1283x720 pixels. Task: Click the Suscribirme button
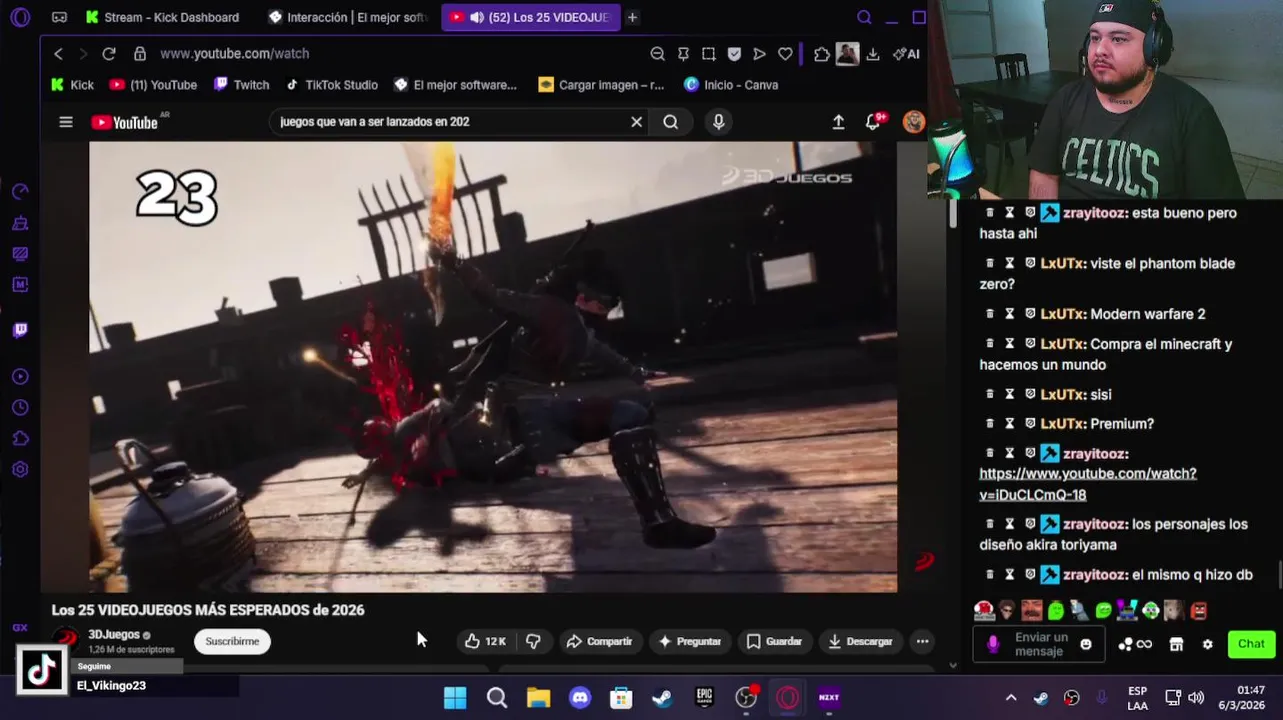(x=232, y=641)
